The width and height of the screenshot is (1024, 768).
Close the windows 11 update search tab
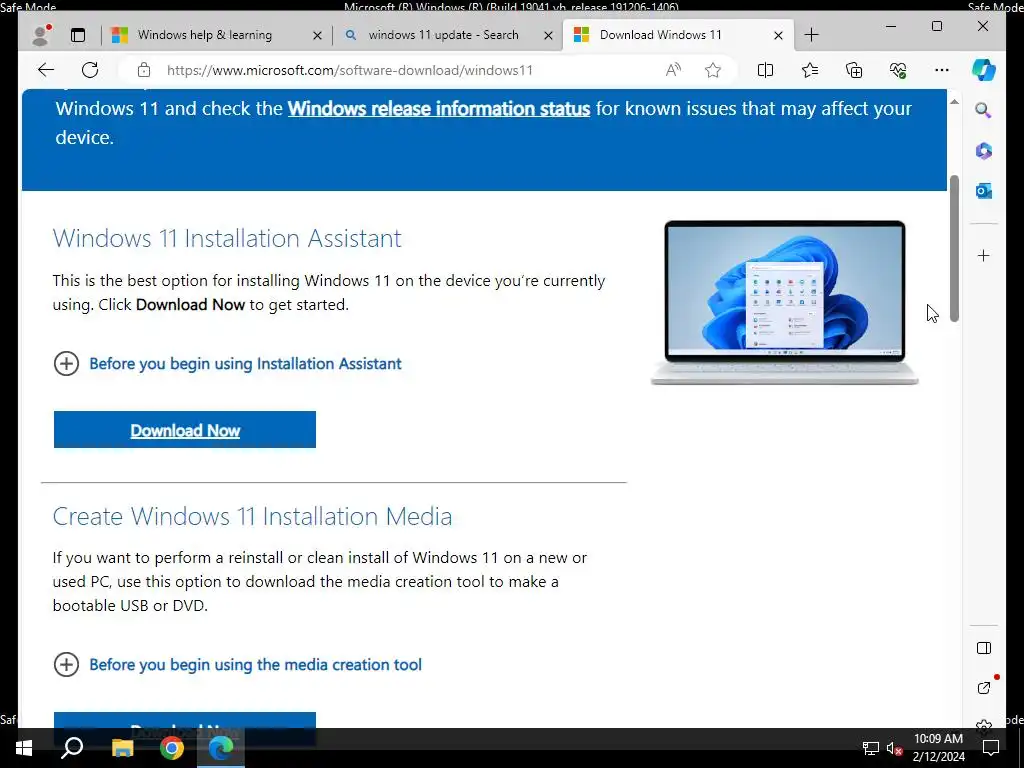point(549,35)
